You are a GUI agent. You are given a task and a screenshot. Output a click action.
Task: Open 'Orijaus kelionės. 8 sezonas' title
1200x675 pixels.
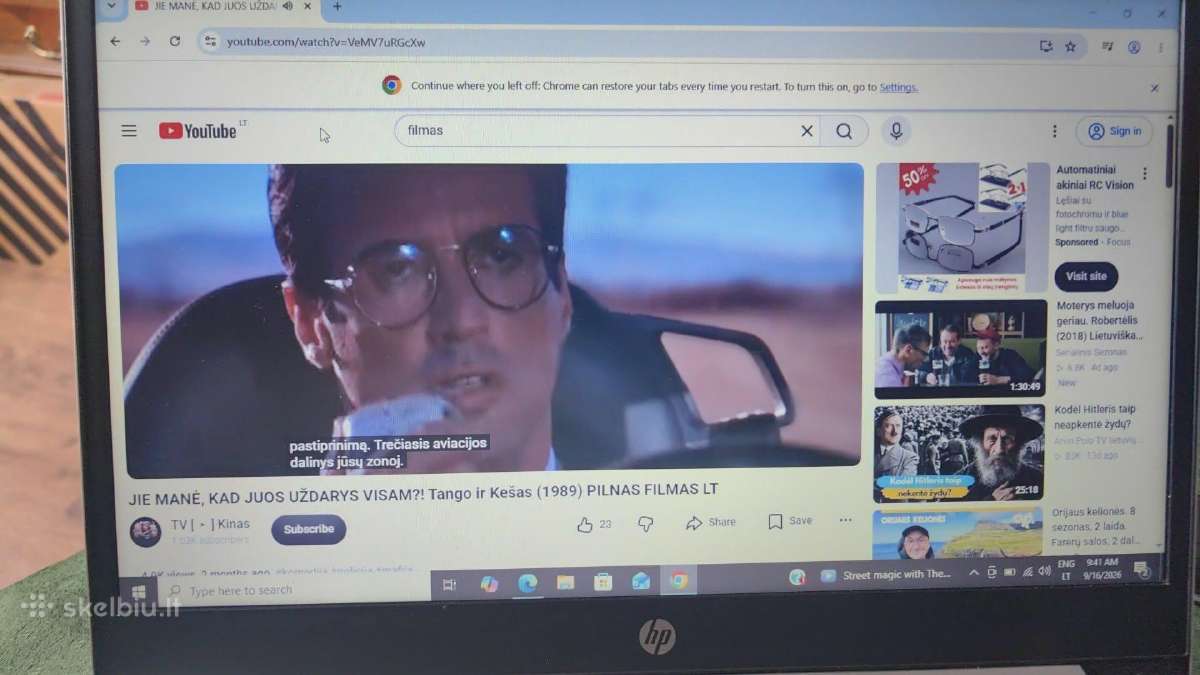pyautogui.click(x=1094, y=526)
